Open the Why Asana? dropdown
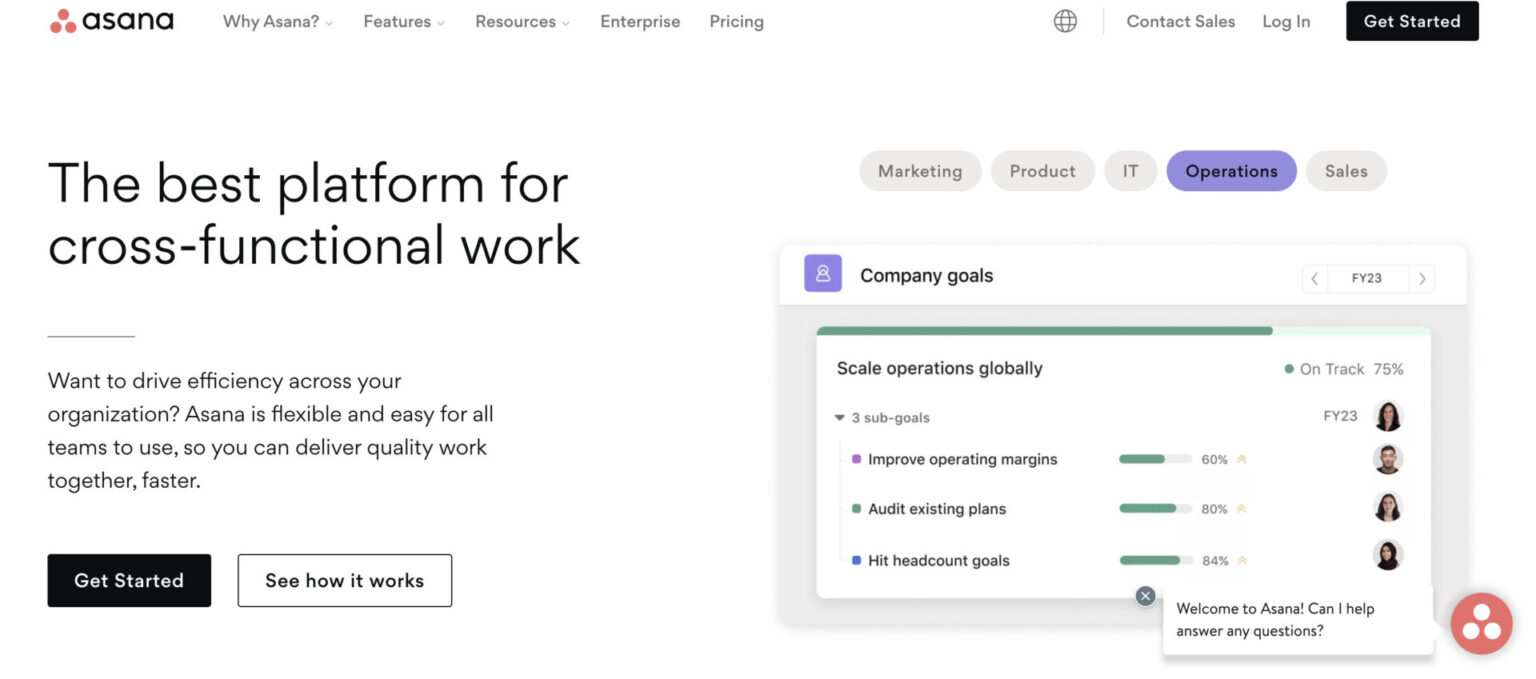Viewport: 1536px width, 679px height. pos(277,20)
